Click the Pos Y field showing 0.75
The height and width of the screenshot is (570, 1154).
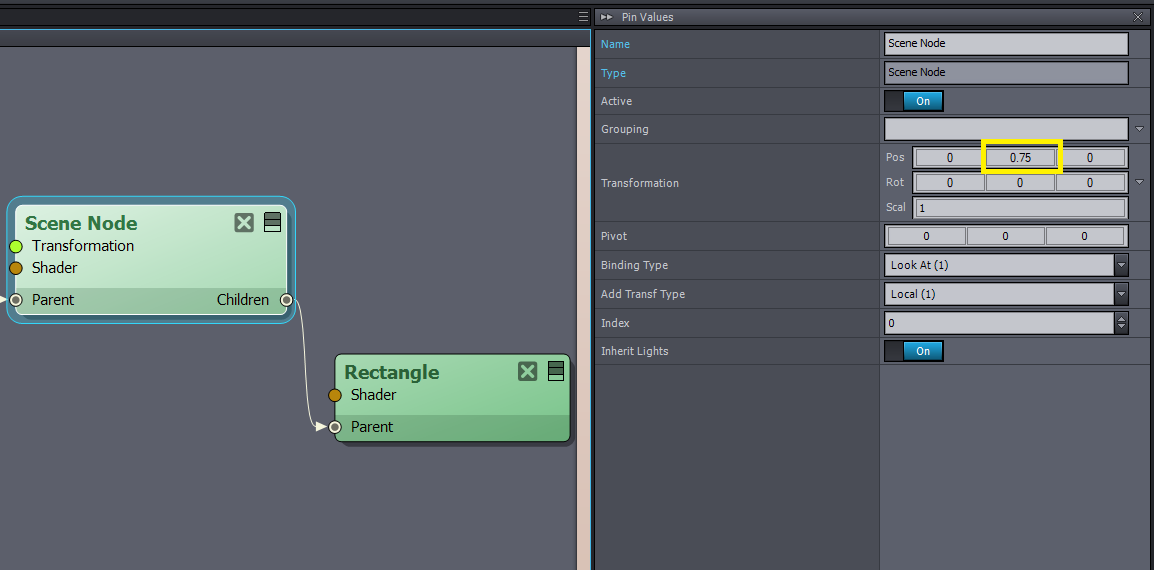(1021, 158)
